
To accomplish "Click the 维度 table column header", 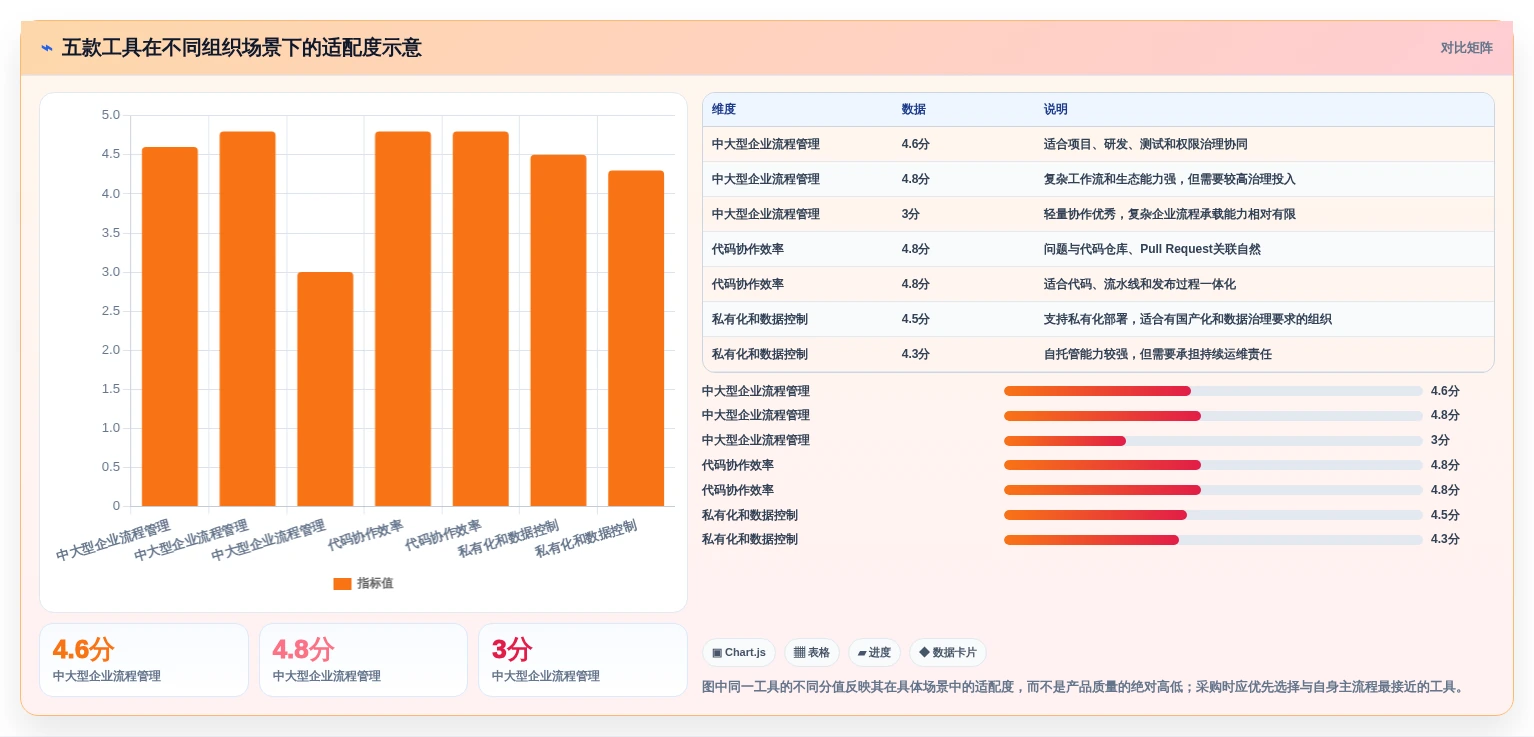I will pos(724,109).
